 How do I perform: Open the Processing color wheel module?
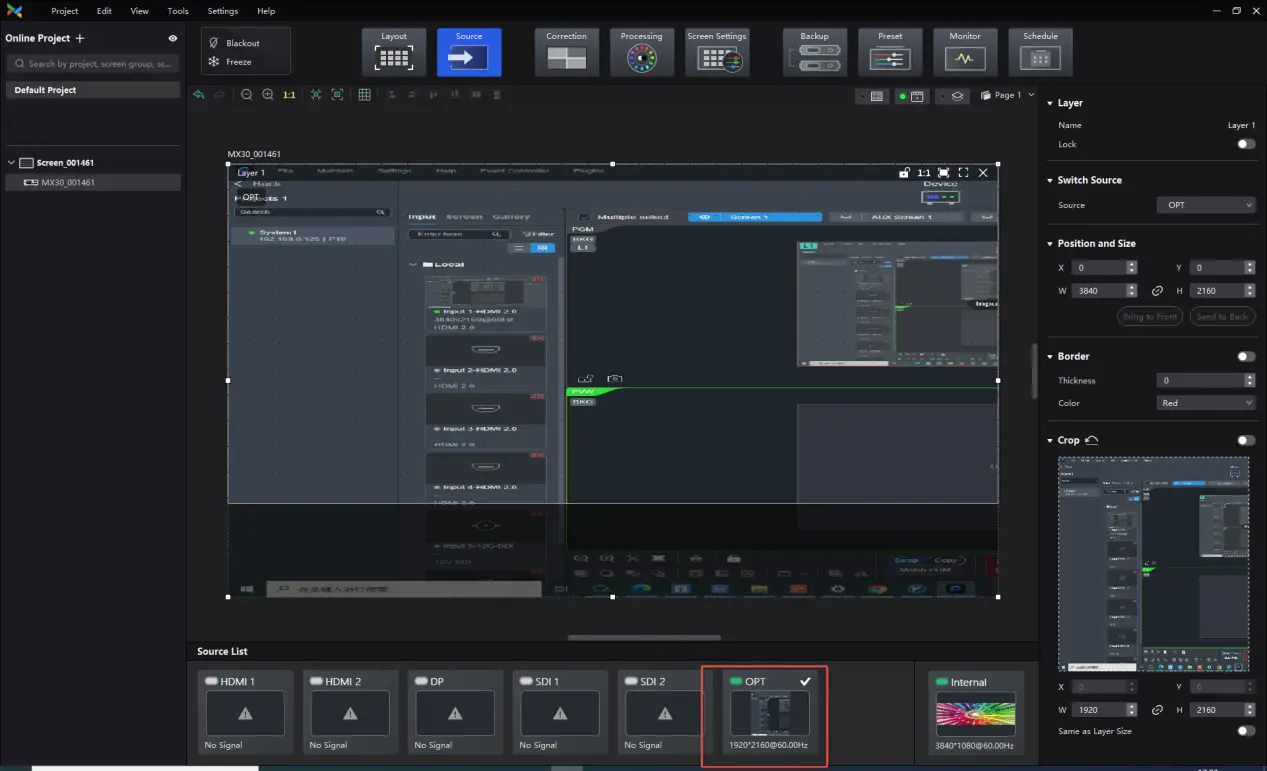pos(641,52)
